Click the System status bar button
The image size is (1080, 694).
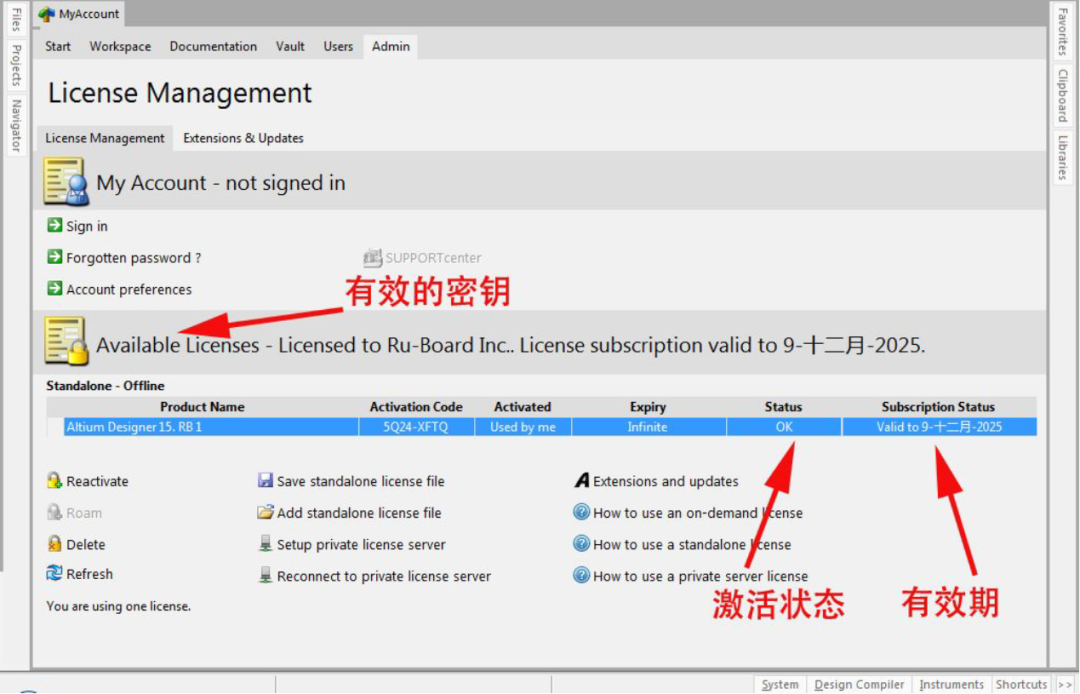click(780, 684)
